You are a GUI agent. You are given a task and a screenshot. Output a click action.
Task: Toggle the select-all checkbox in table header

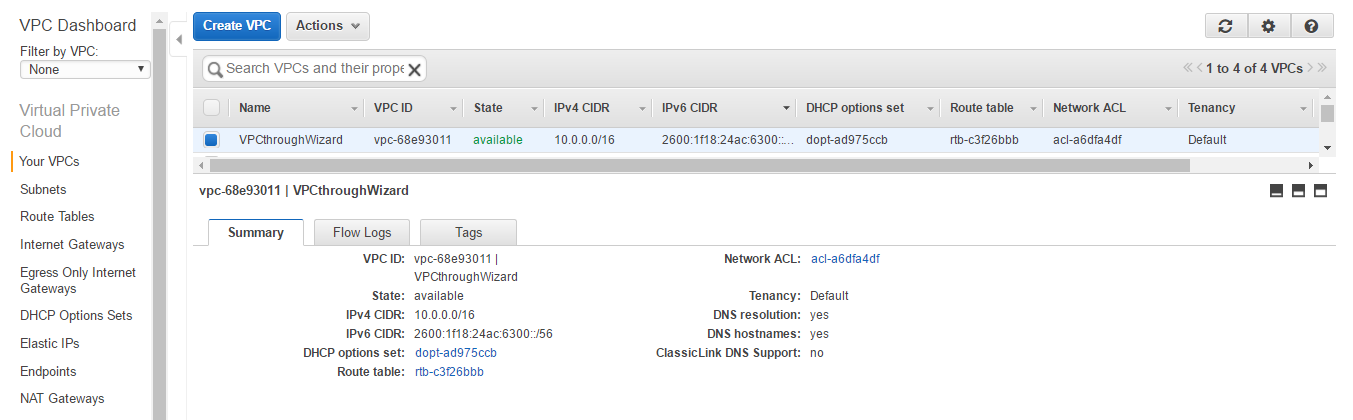pos(211,108)
